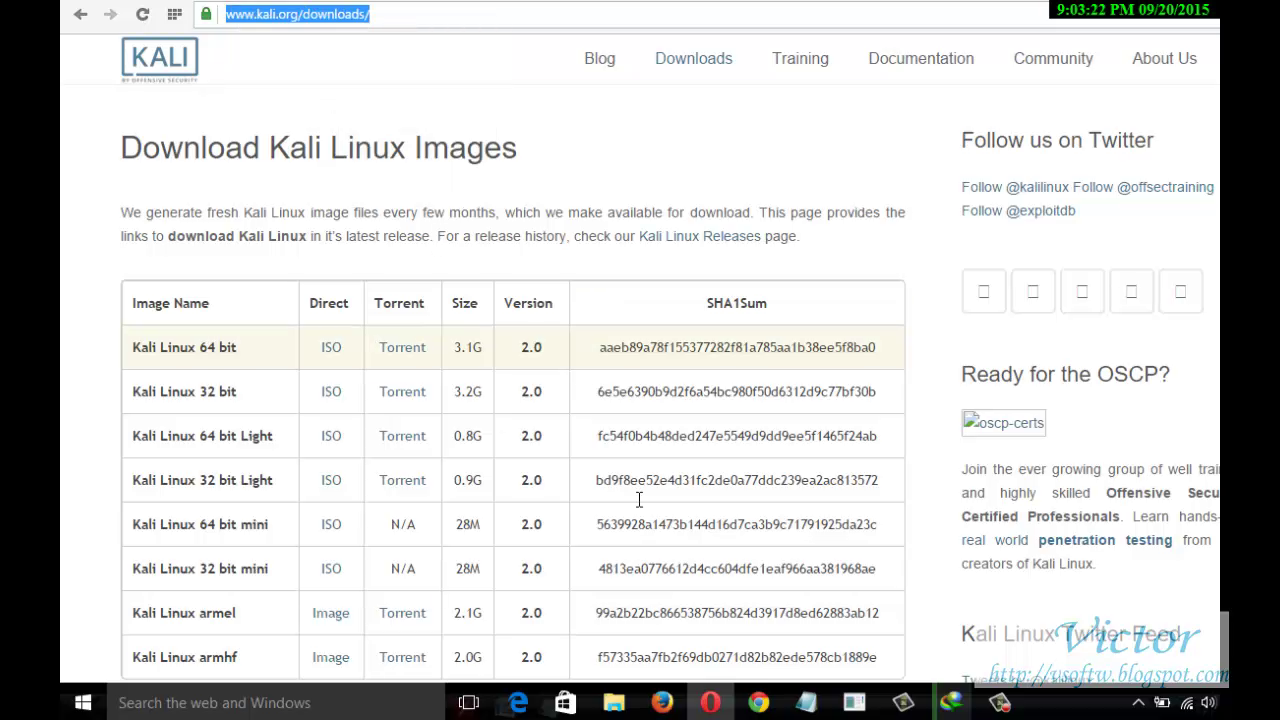
Task: Get the Kali Linux armhf Torrent
Action: point(402,657)
